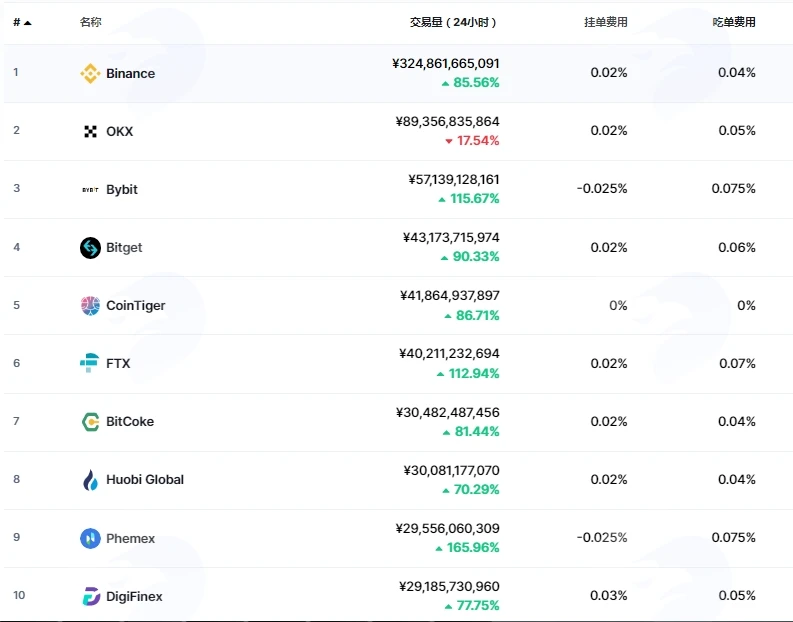Select the Huobi Global flame icon
This screenshot has width=793, height=622.
[x=90, y=479]
